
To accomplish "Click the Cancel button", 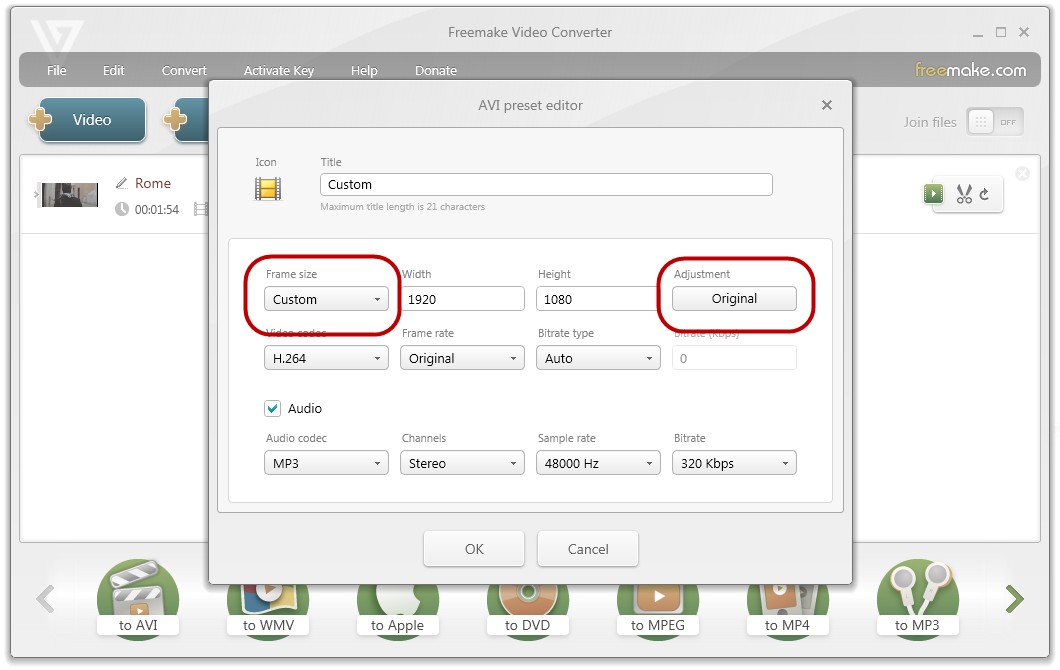I will (x=588, y=549).
